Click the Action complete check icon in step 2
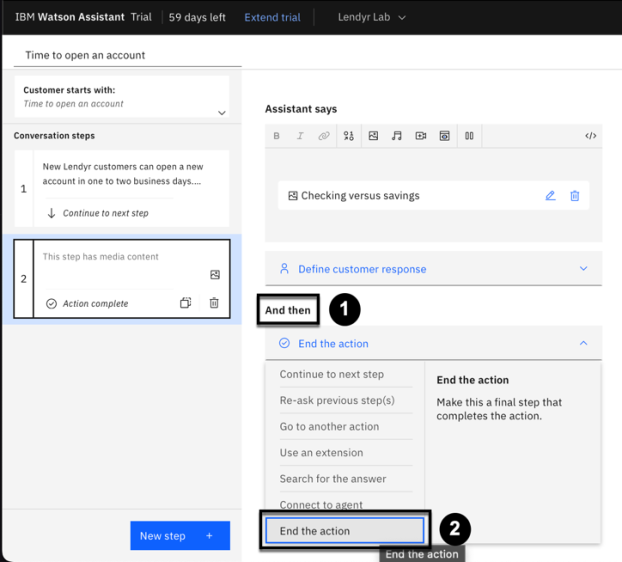 [52, 304]
